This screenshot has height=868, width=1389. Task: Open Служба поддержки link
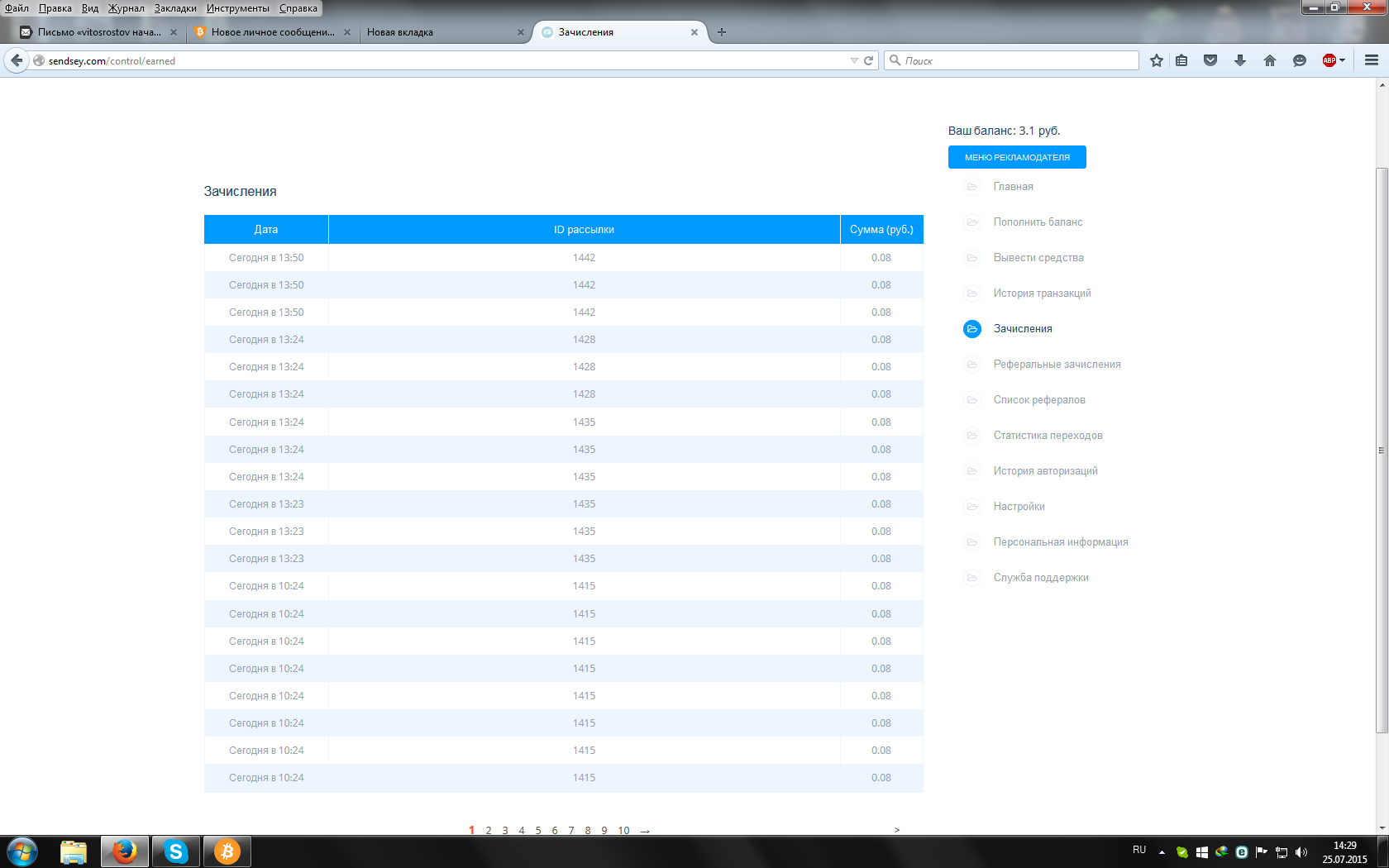click(1041, 578)
